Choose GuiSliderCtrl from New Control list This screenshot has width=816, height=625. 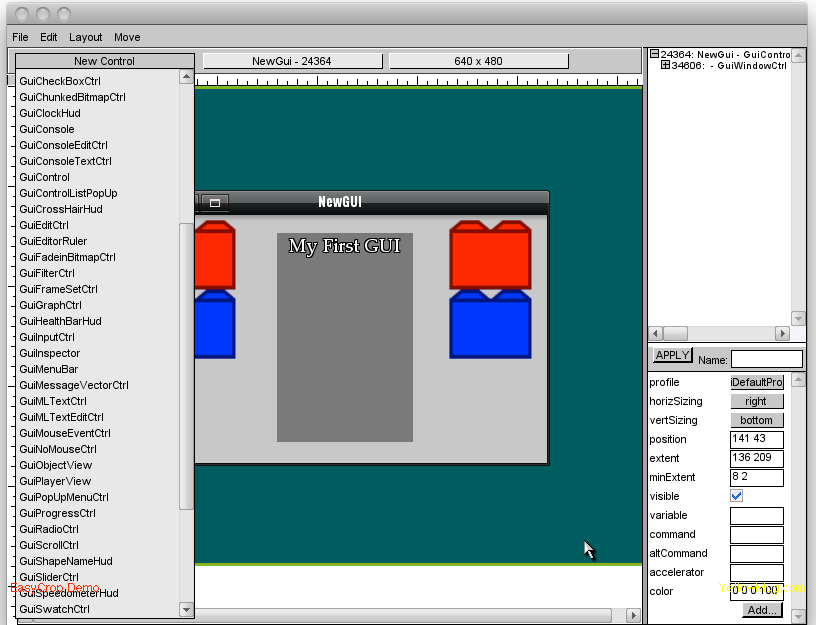[49, 577]
